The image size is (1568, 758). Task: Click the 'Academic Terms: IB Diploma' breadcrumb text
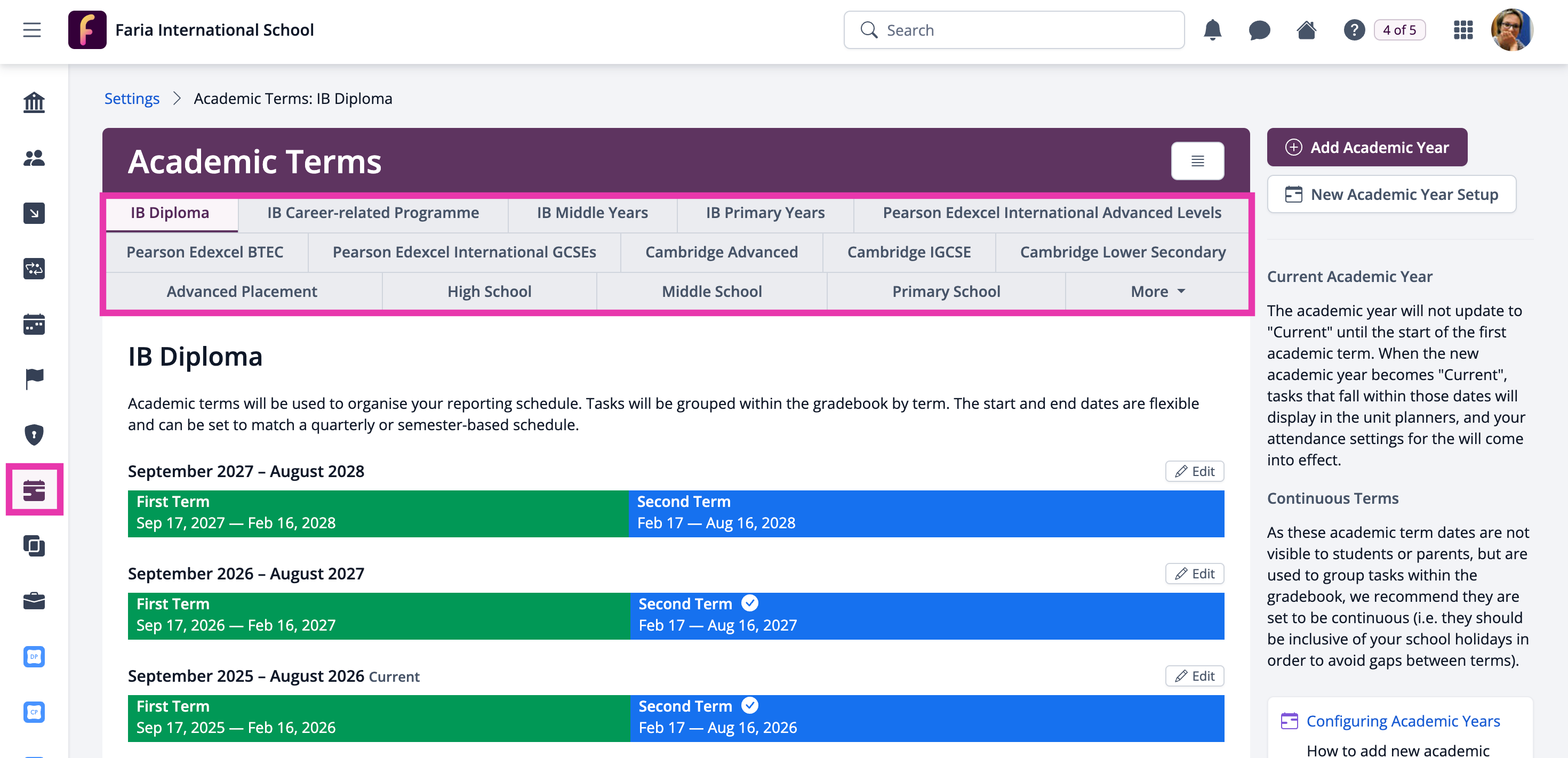293,99
